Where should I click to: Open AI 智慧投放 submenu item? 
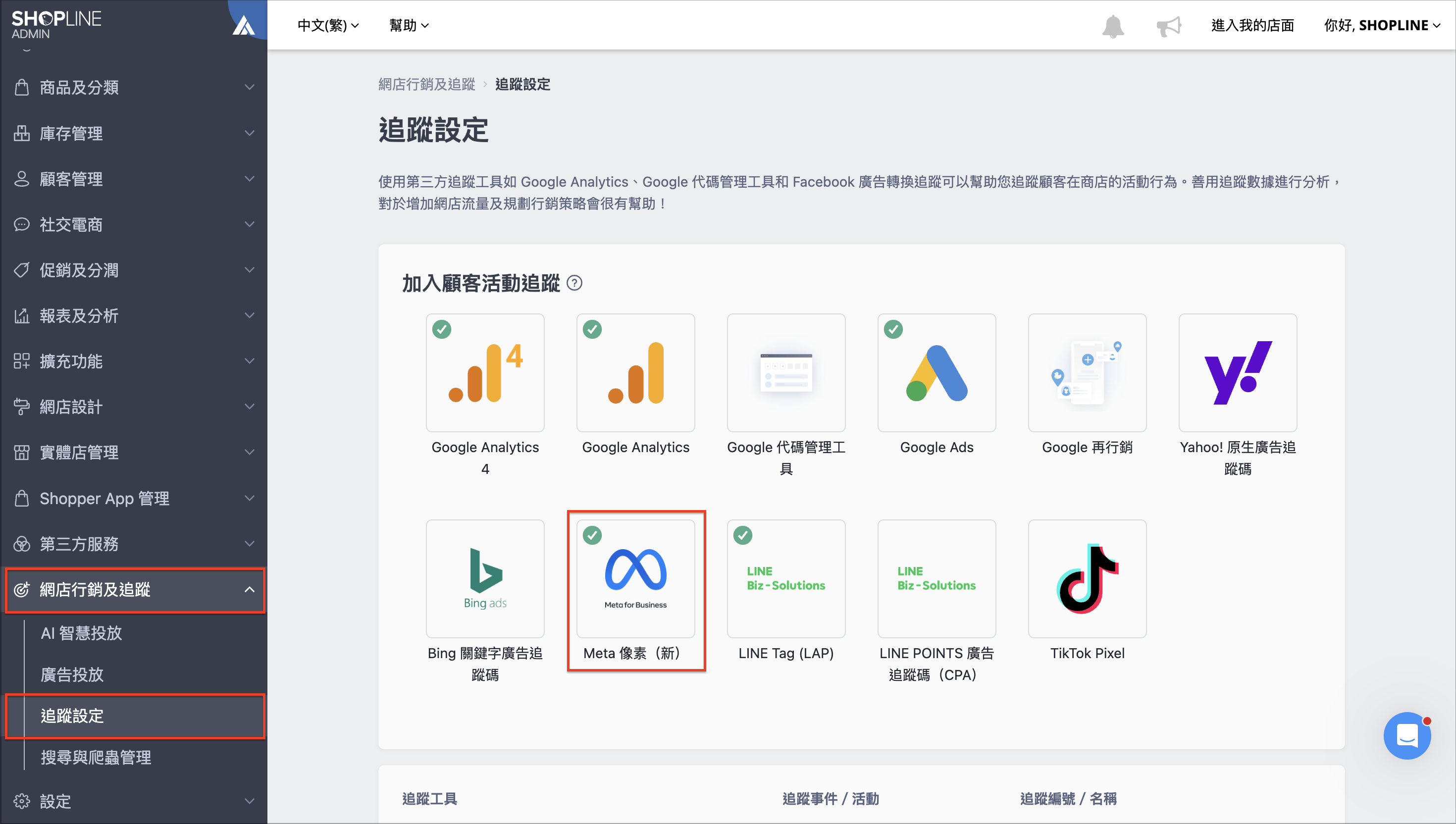click(82, 633)
